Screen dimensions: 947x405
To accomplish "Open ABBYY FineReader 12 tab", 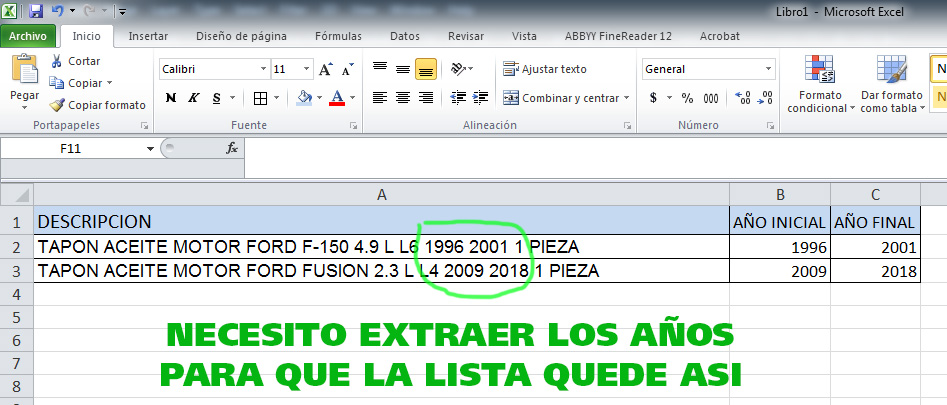I will (x=618, y=36).
